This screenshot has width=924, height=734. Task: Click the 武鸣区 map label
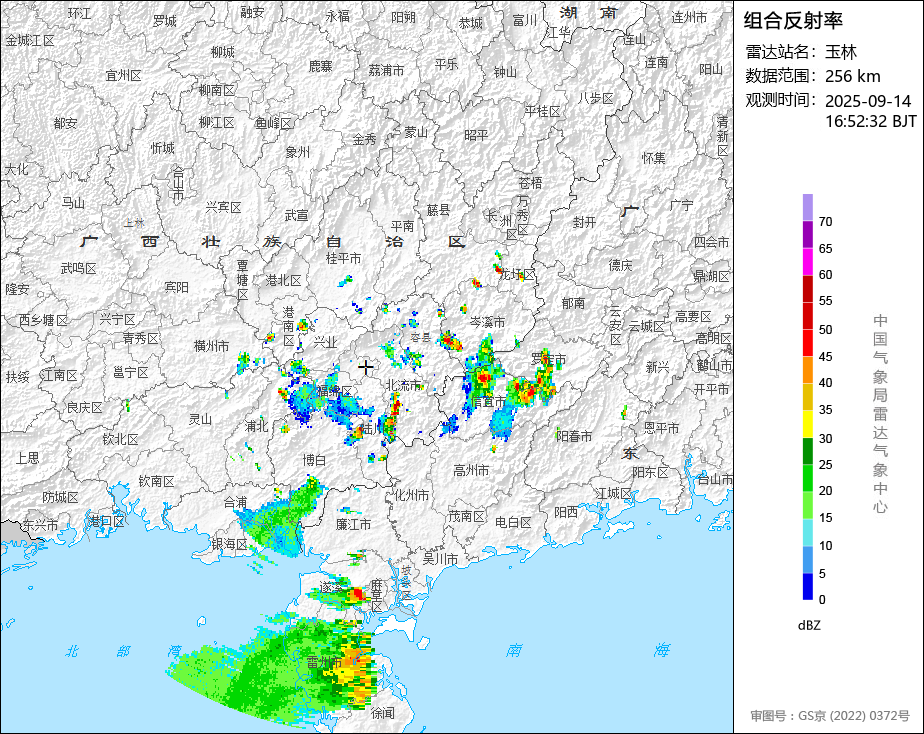click(x=78, y=269)
